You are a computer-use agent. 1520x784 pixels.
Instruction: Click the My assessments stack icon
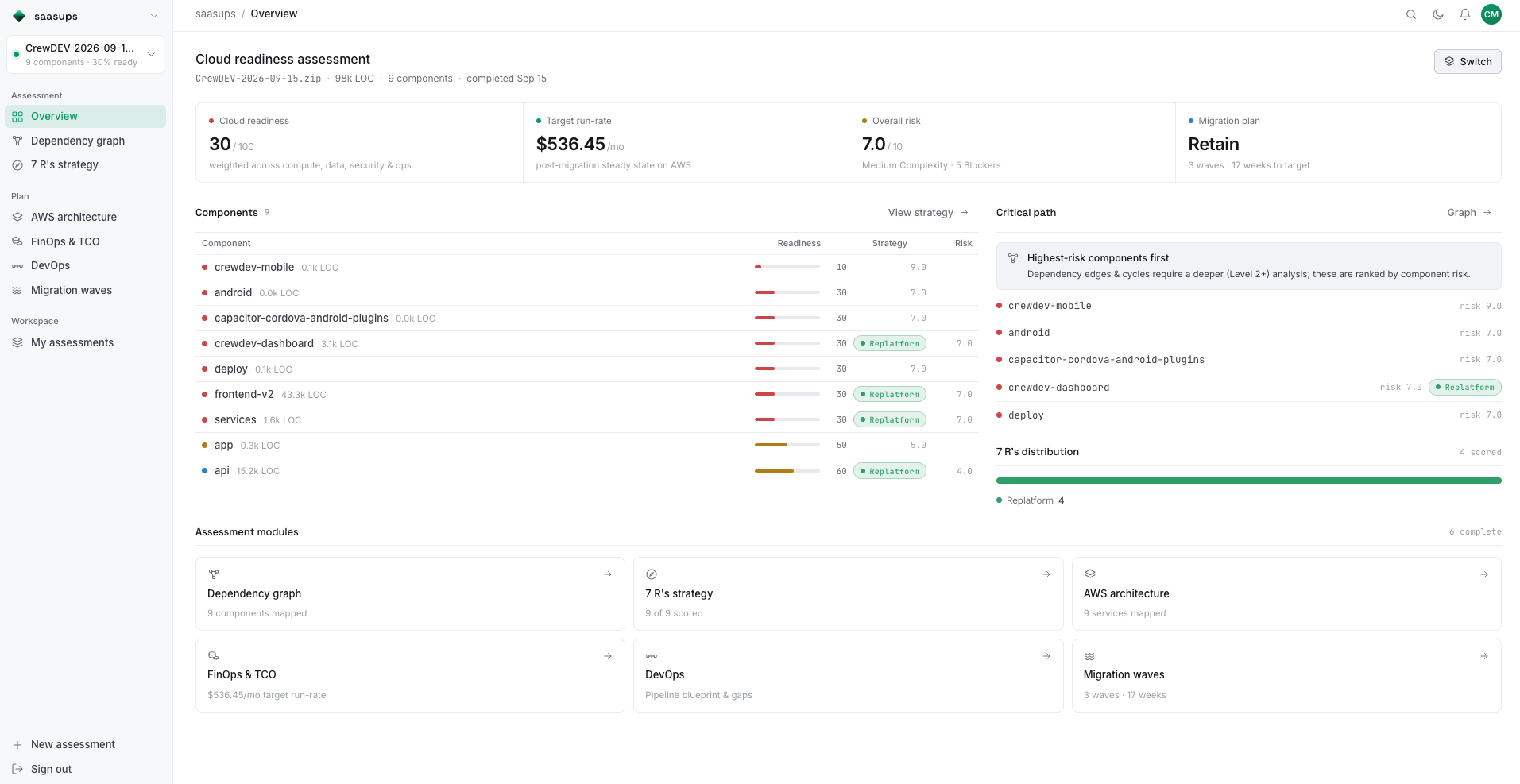(17, 342)
